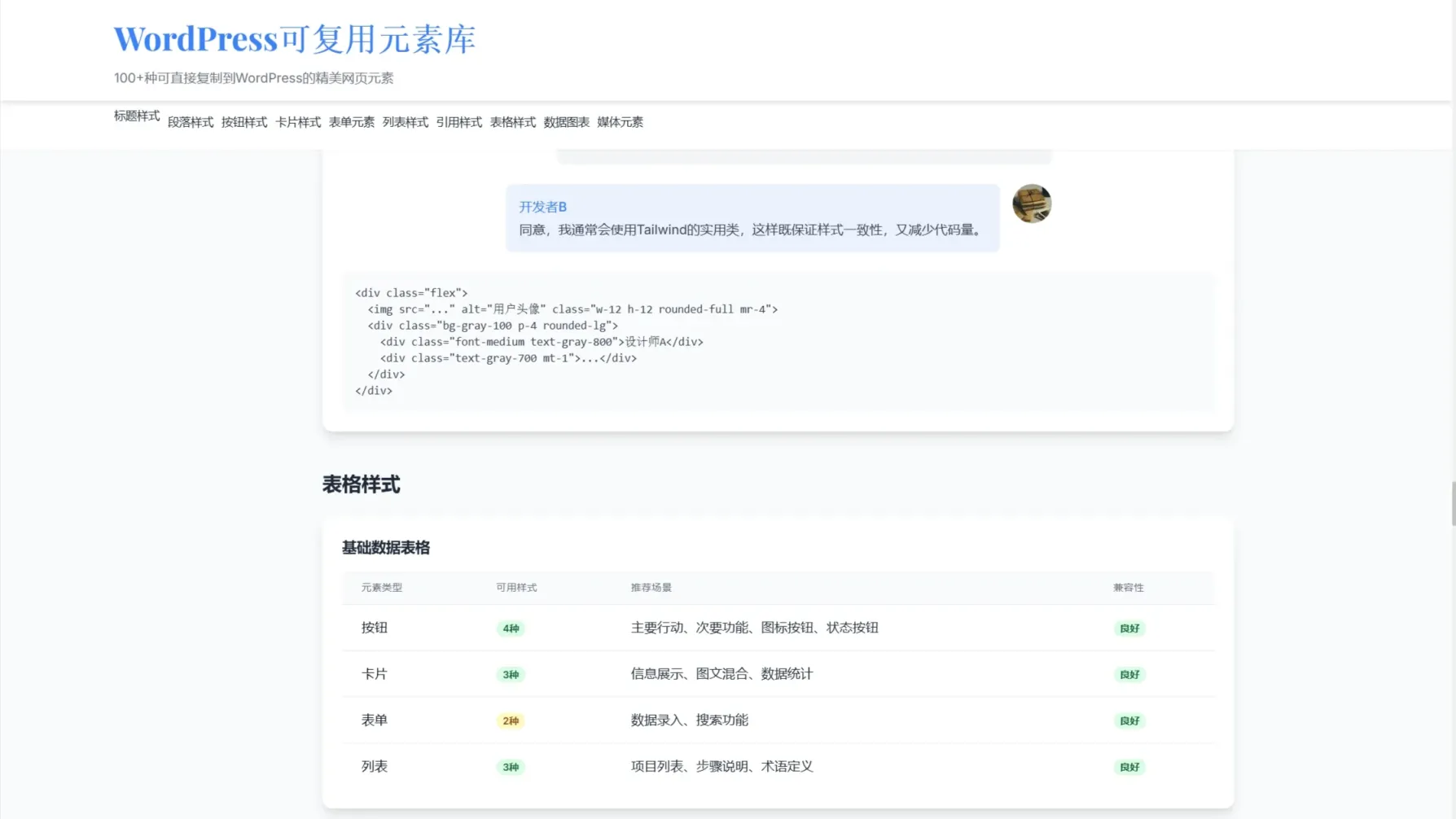
Task: Click the 3种 badge in 卡片 row
Action: (511, 675)
